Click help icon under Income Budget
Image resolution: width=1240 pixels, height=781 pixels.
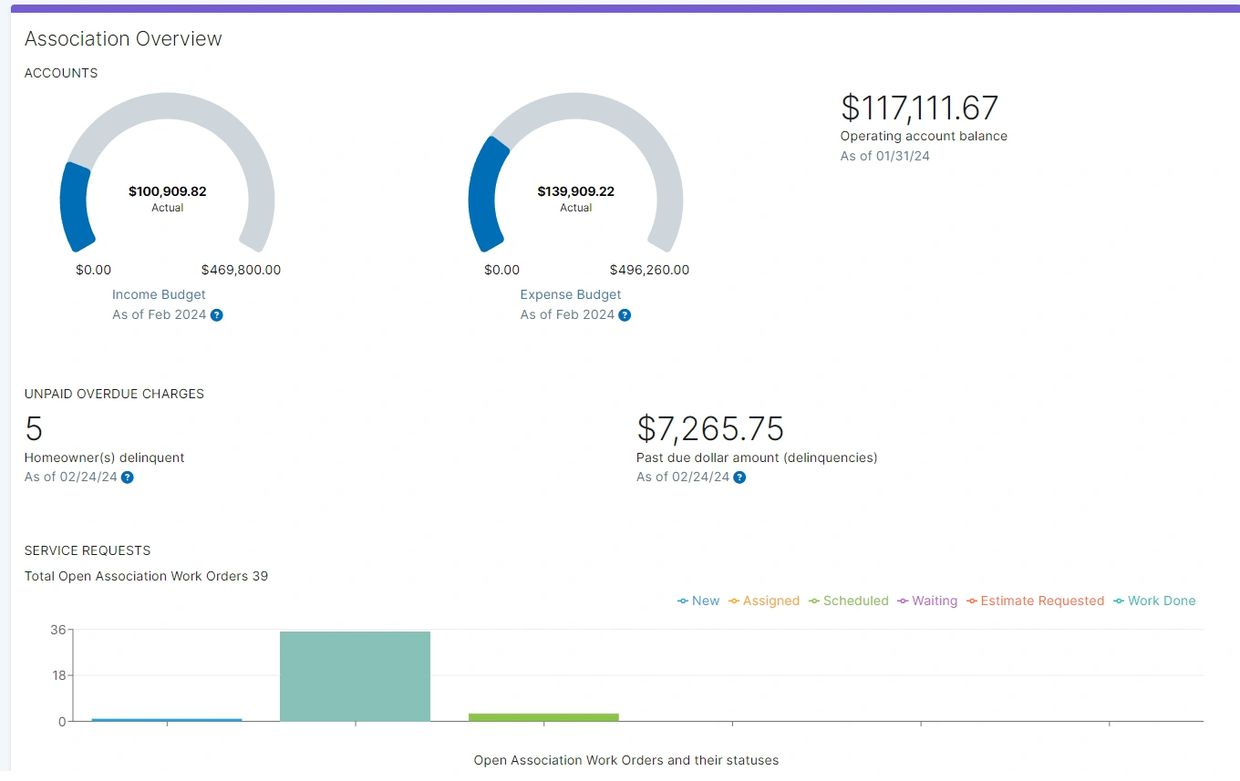click(217, 315)
